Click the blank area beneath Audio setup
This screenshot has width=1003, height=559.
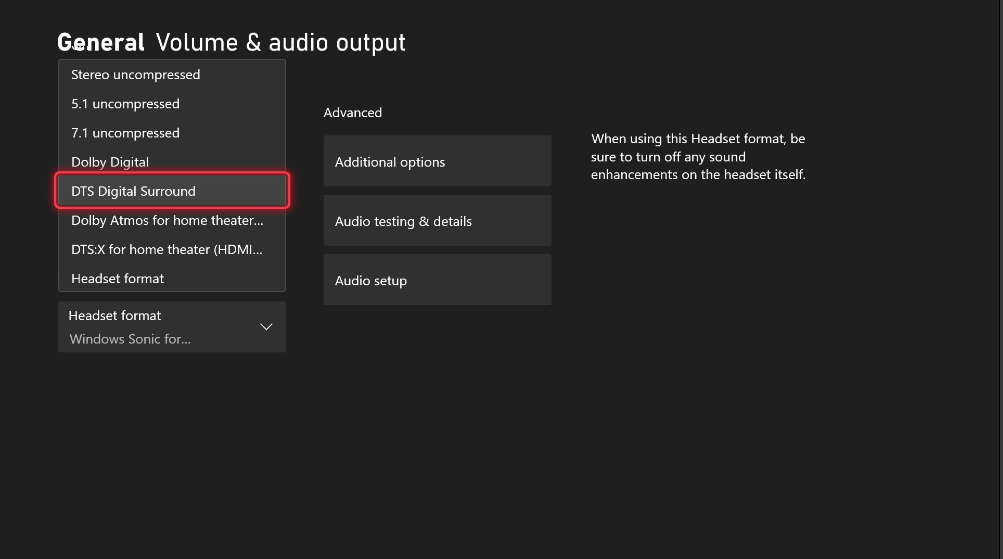[x=437, y=400]
